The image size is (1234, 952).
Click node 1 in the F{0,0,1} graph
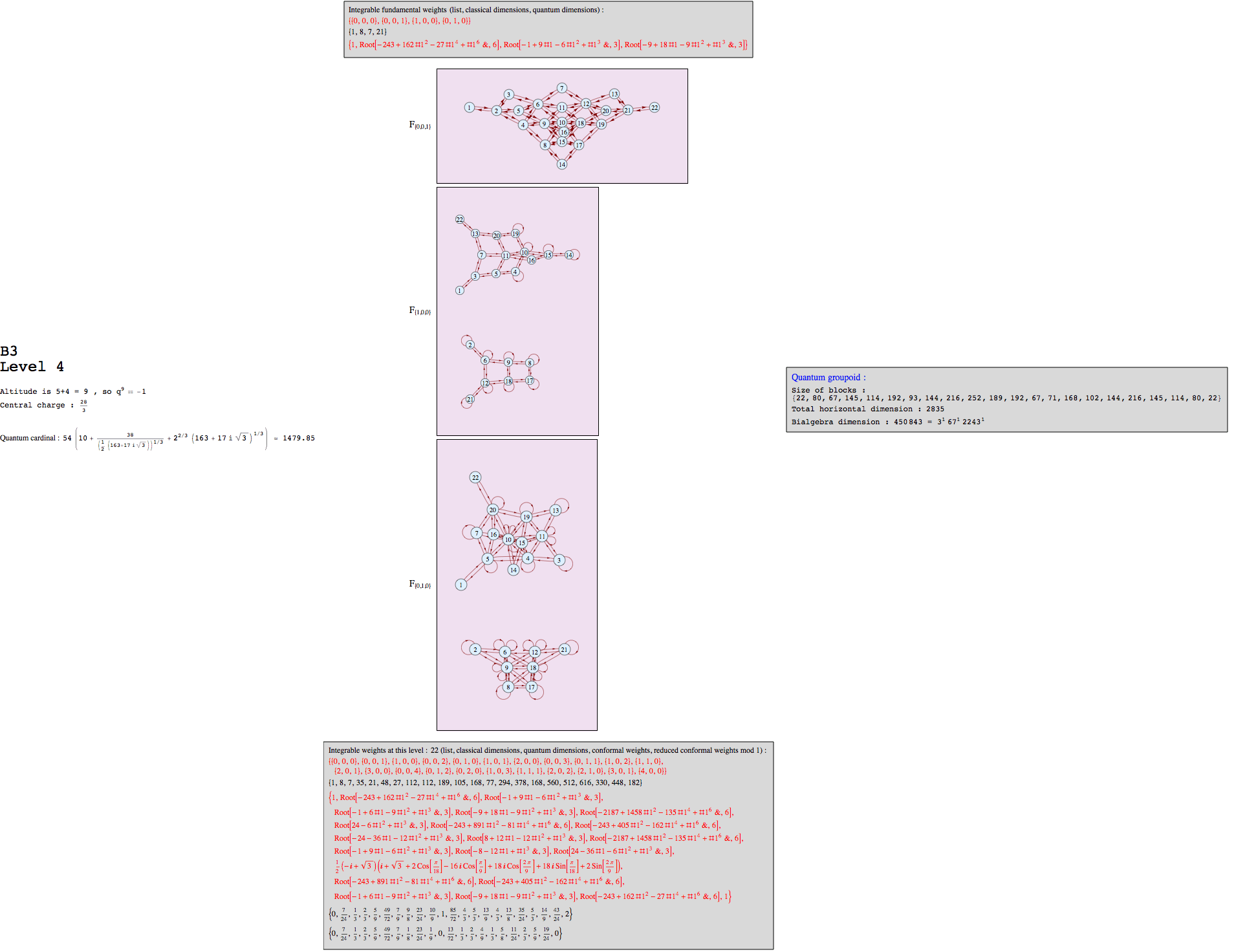(470, 107)
